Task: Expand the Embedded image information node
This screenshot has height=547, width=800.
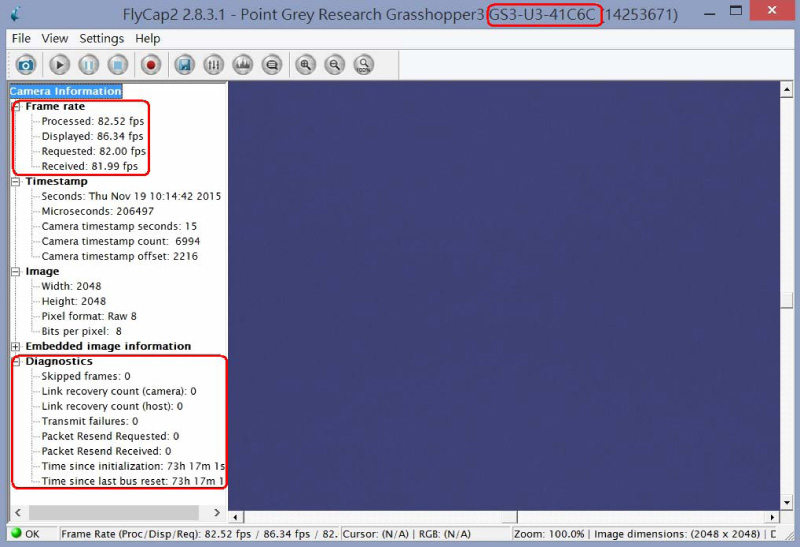Action: (x=17, y=347)
